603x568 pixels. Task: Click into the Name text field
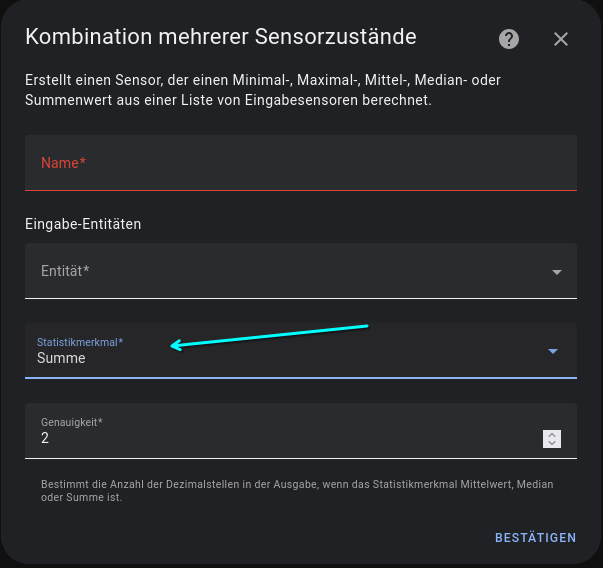(300, 163)
